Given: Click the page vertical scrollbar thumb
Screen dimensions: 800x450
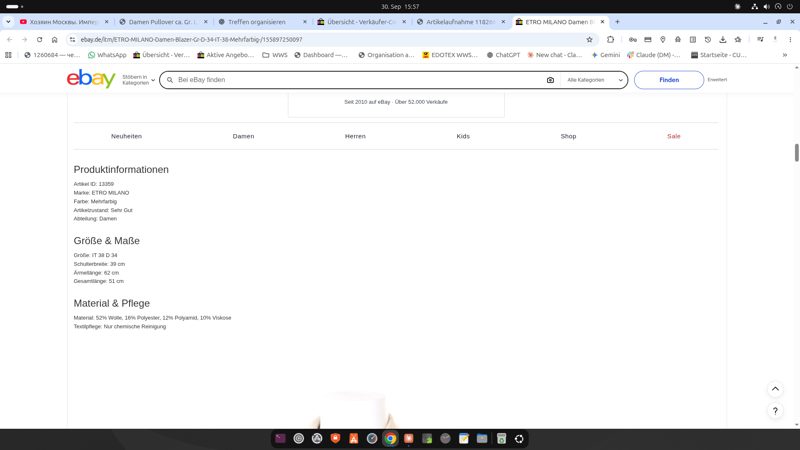Looking at the screenshot, I should 796,153.
